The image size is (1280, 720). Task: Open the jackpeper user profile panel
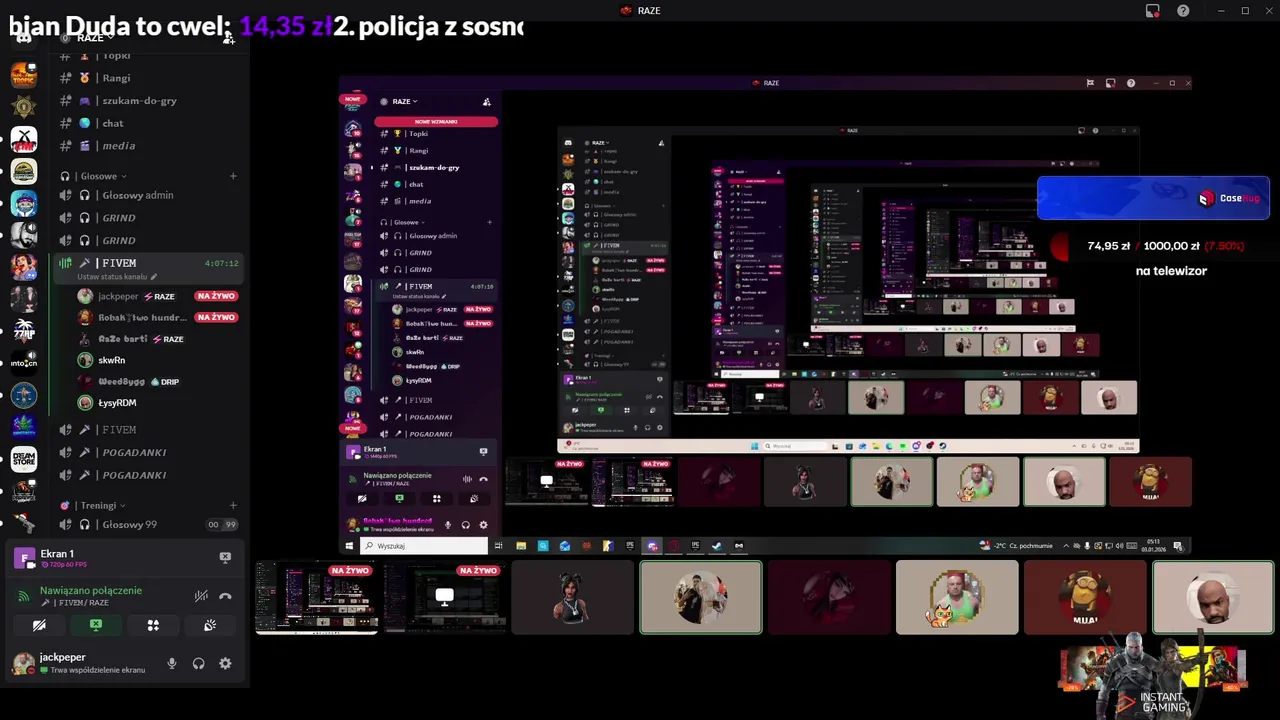pos(80,663)
